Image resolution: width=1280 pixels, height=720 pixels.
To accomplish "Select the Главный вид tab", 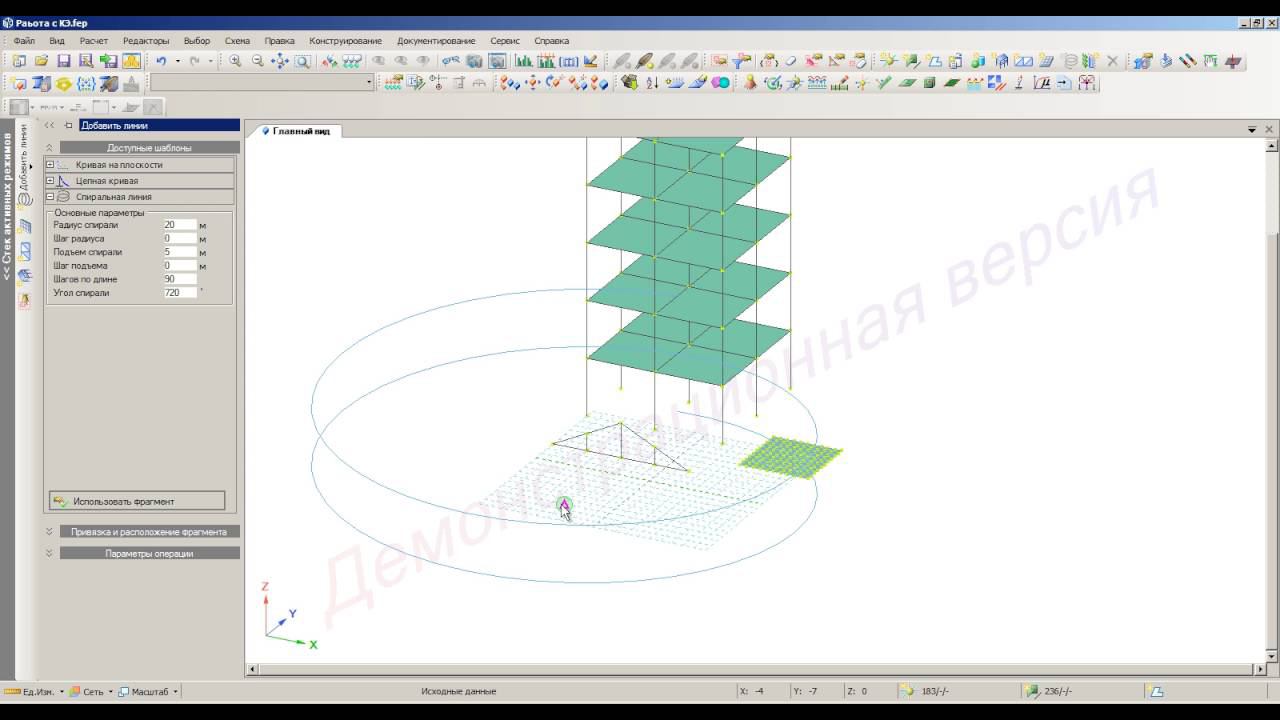I will tap(295, 131).
